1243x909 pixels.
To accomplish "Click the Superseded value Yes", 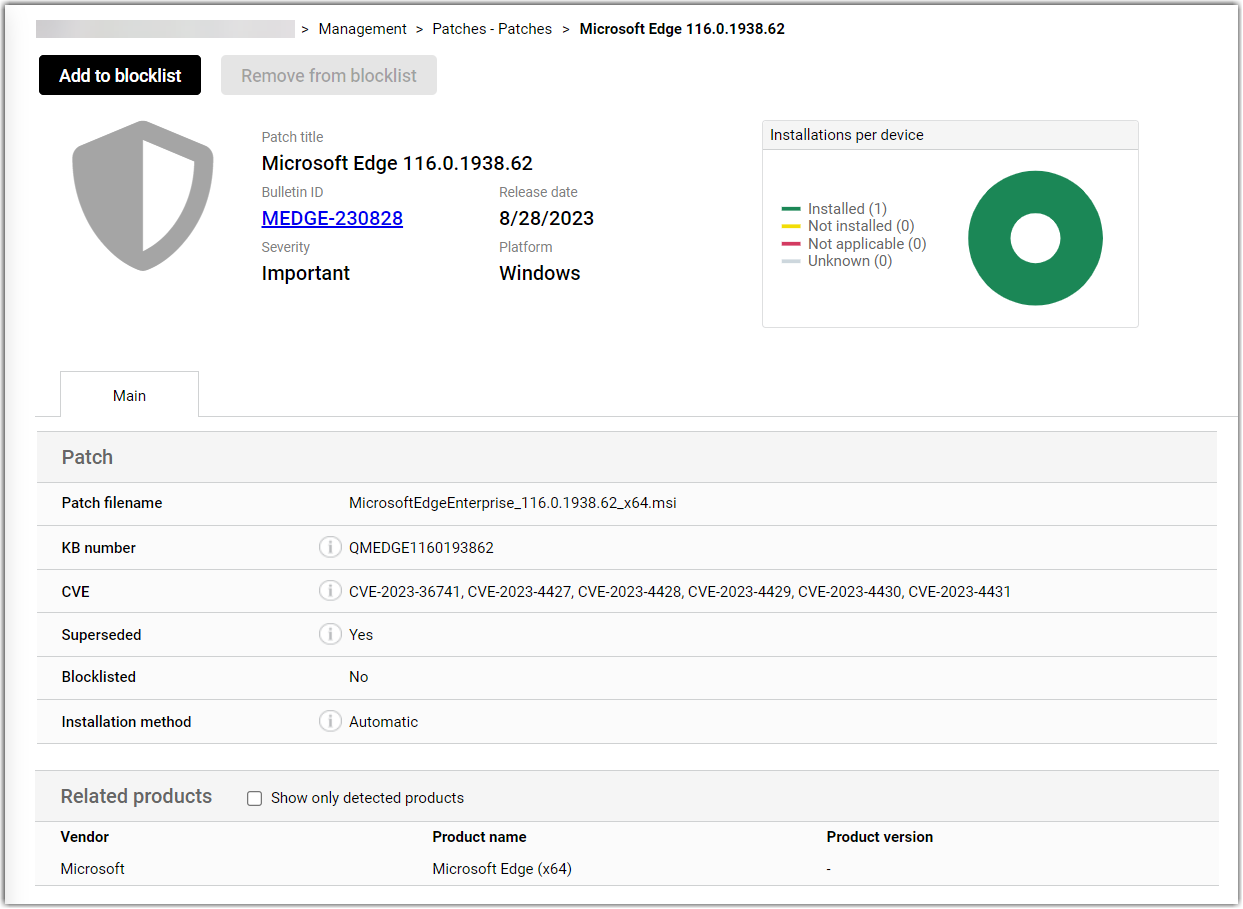I will click(361, 635).
